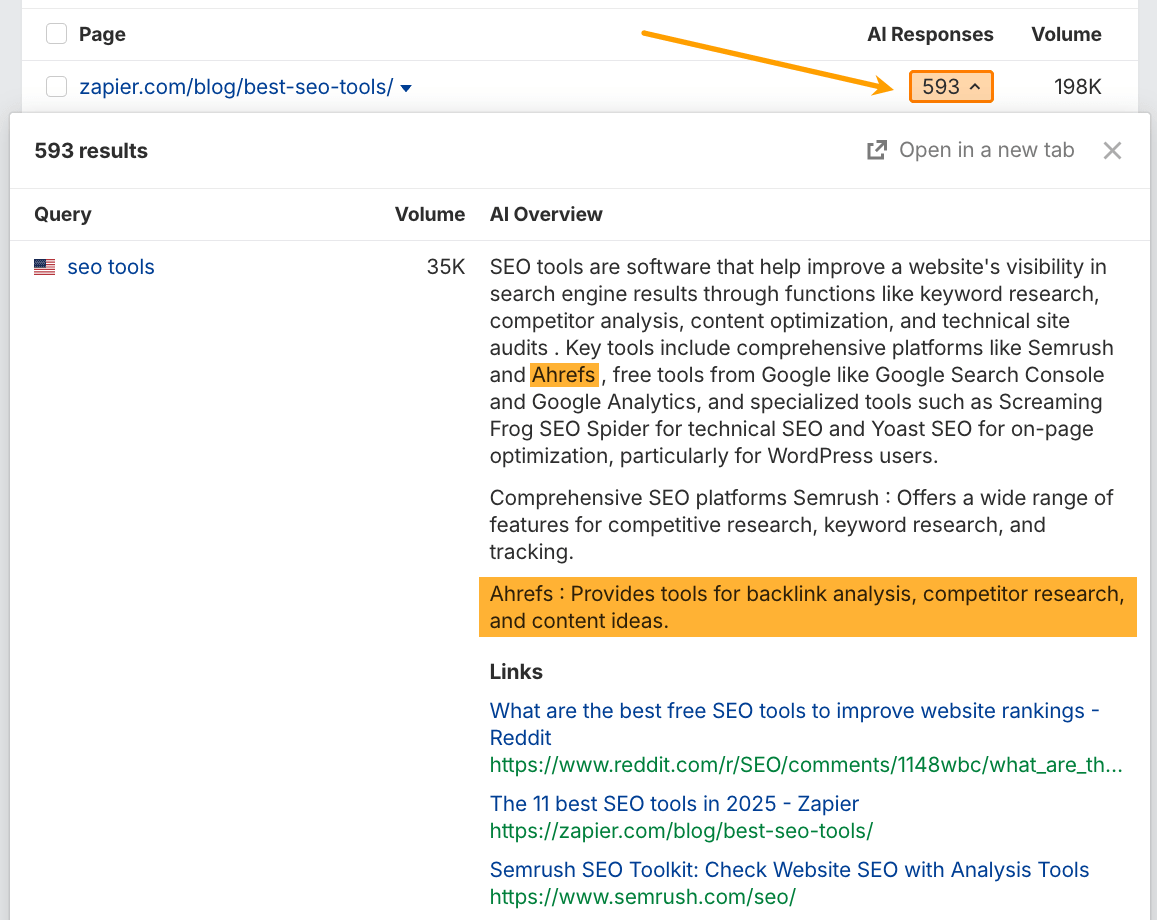Click the external link icon beside Open in a new tab

coord(876,150)
